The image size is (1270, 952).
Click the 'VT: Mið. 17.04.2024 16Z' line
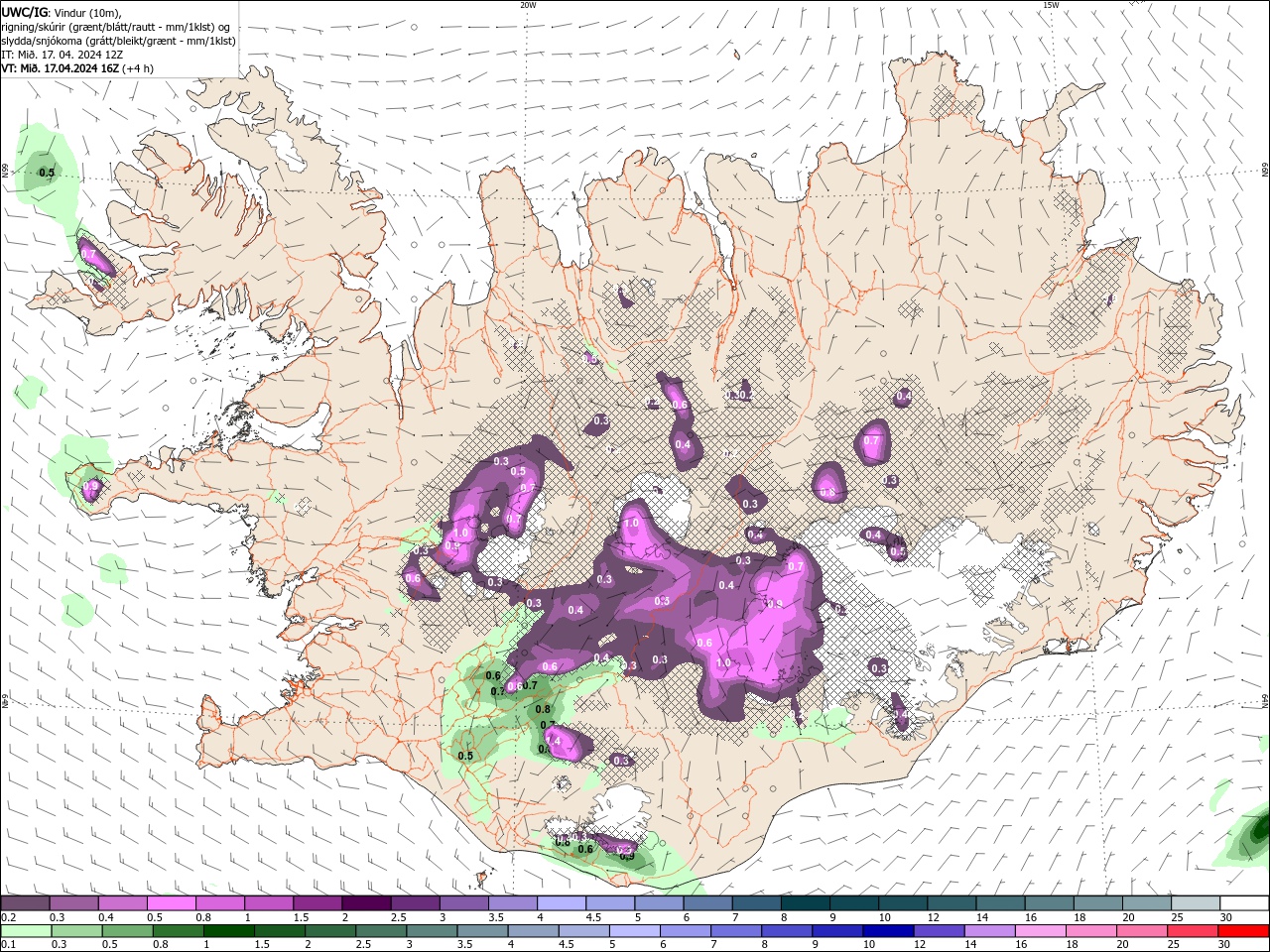point(61,68)
